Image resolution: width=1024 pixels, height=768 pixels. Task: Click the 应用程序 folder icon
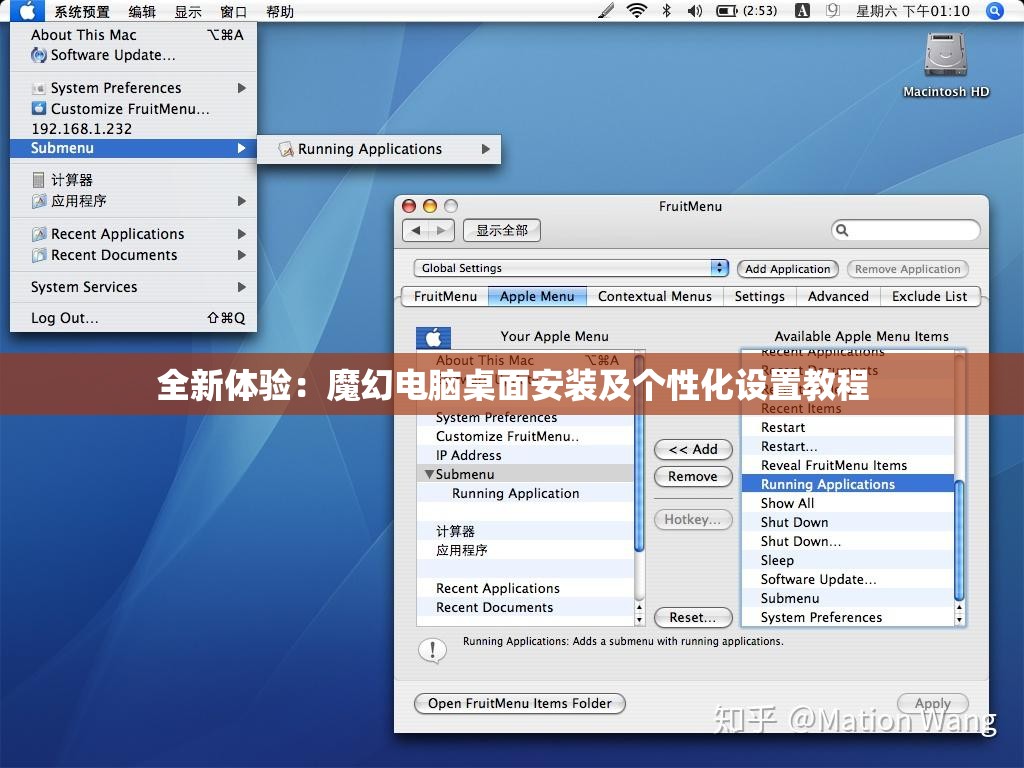(x=39, y=201)
